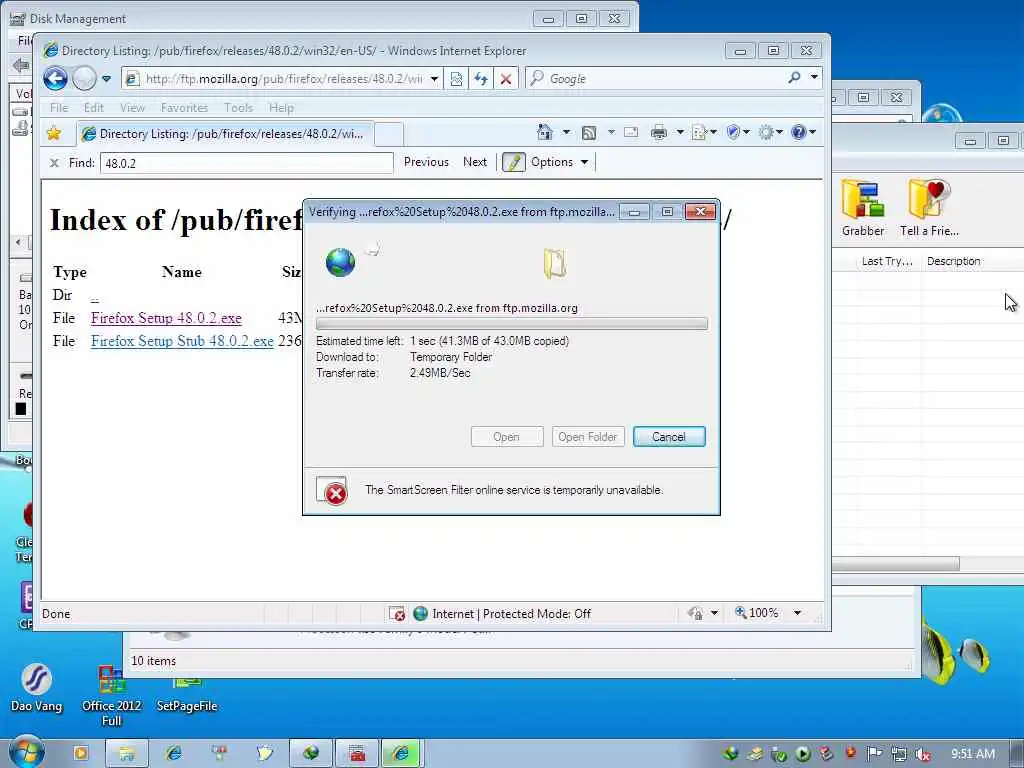Expand the address bar URL history dropdown
The image size is (1024, 768).
tap(434, 79)
